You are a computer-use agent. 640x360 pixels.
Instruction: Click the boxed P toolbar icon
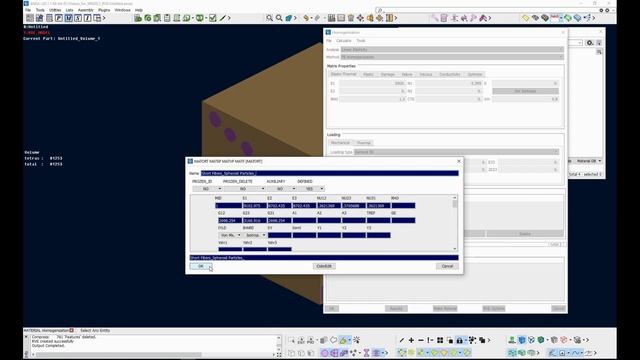pyautogui.click(x=59, y=18)
